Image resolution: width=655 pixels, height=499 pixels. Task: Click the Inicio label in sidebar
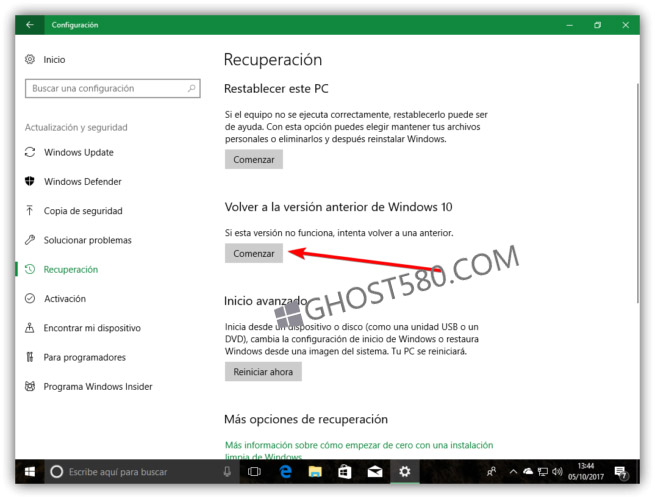point(54,60)
